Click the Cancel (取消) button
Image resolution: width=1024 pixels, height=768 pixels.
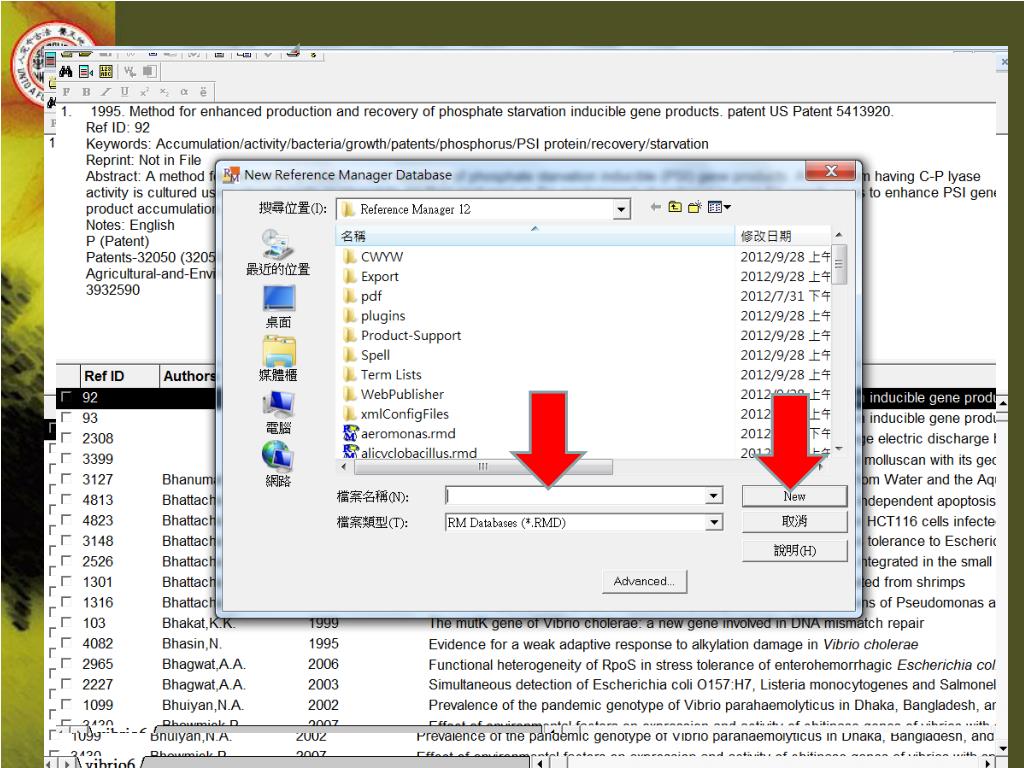click(794, 521)
